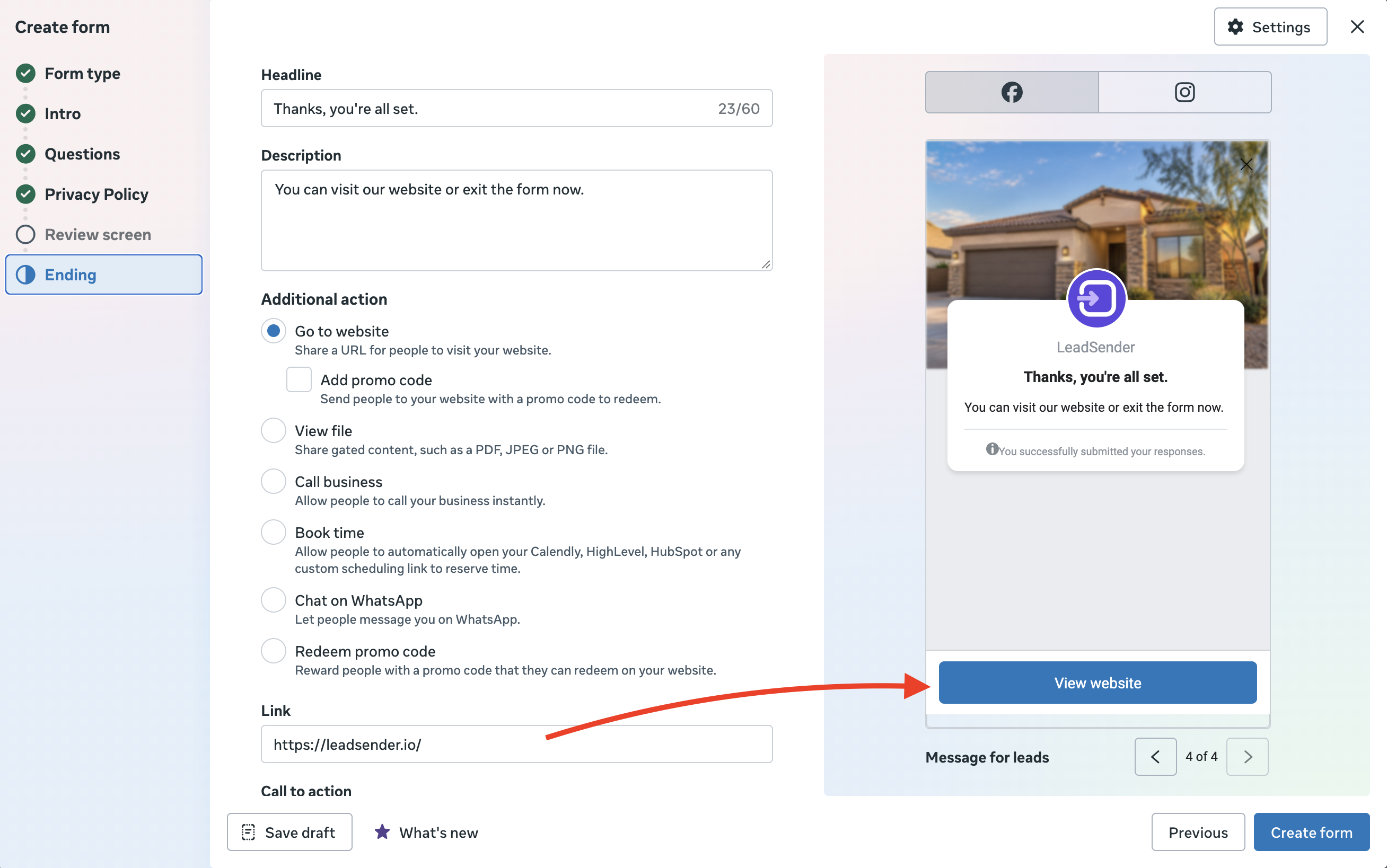Click the Link URL field
The image size is (1387, 868).
coord(516,744)
